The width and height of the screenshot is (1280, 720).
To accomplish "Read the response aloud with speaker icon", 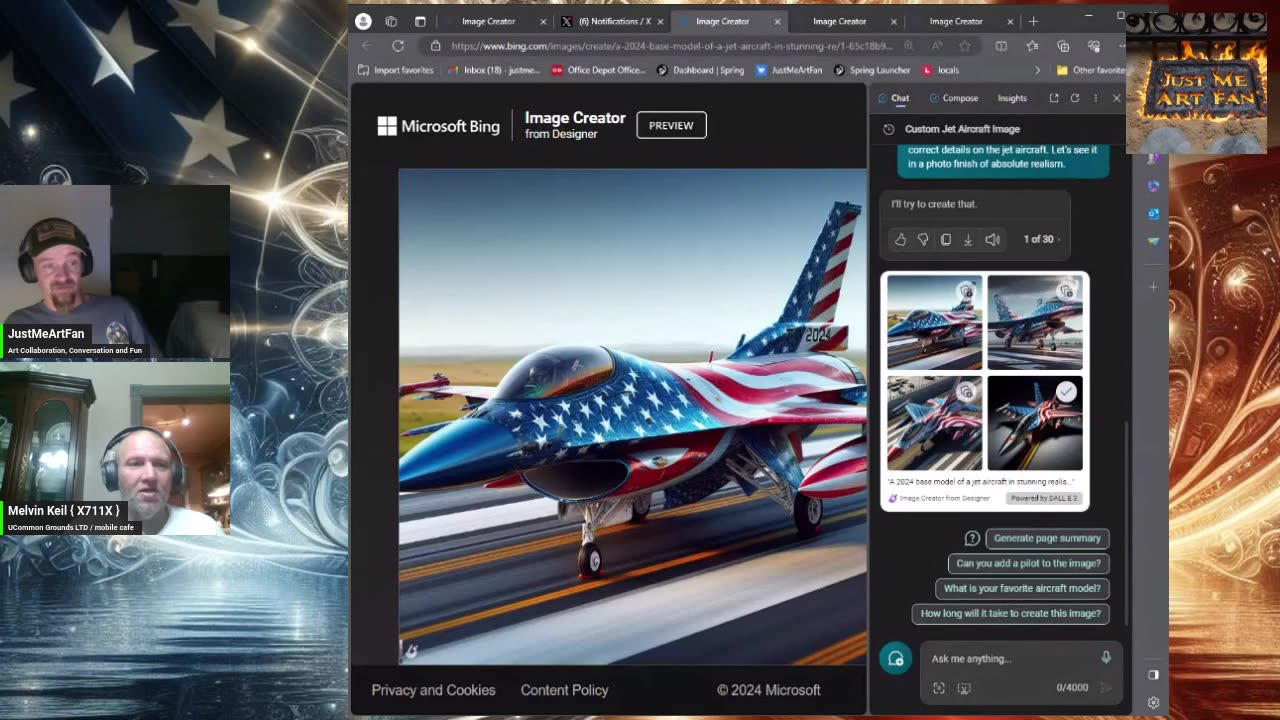I will (992, 240).
